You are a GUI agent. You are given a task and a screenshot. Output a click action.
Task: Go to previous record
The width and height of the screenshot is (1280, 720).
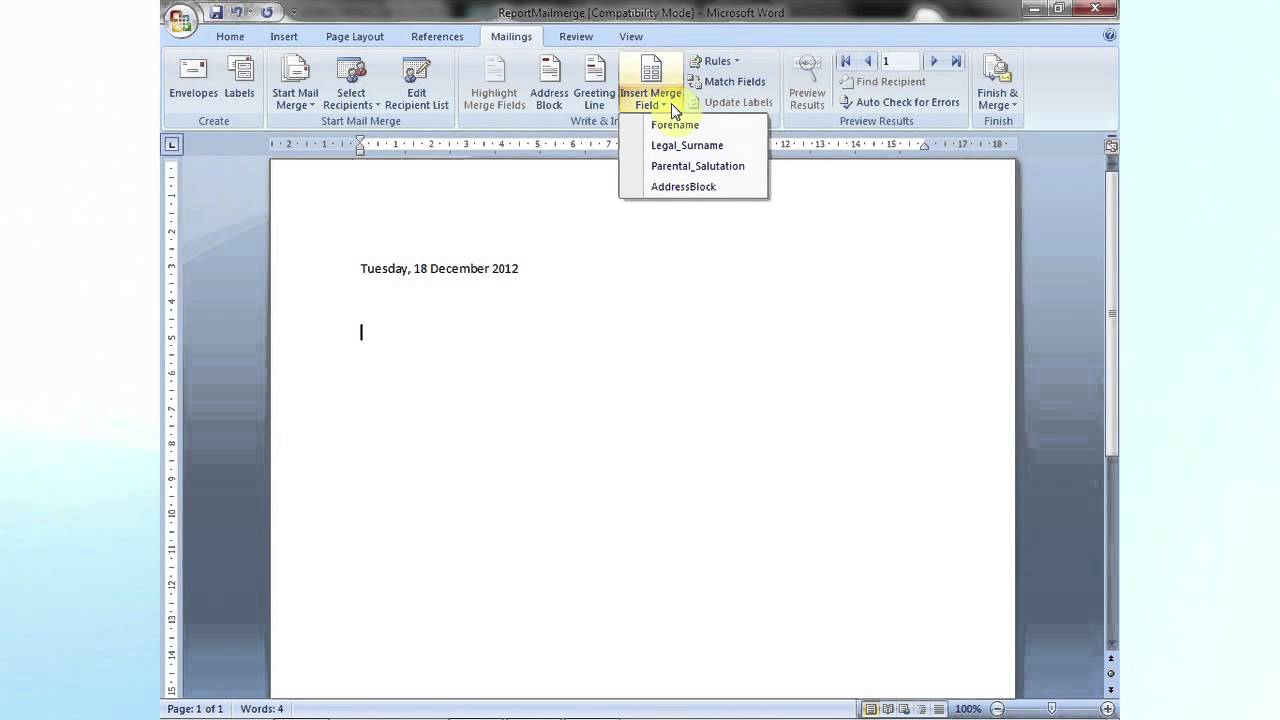pos(868,61)
